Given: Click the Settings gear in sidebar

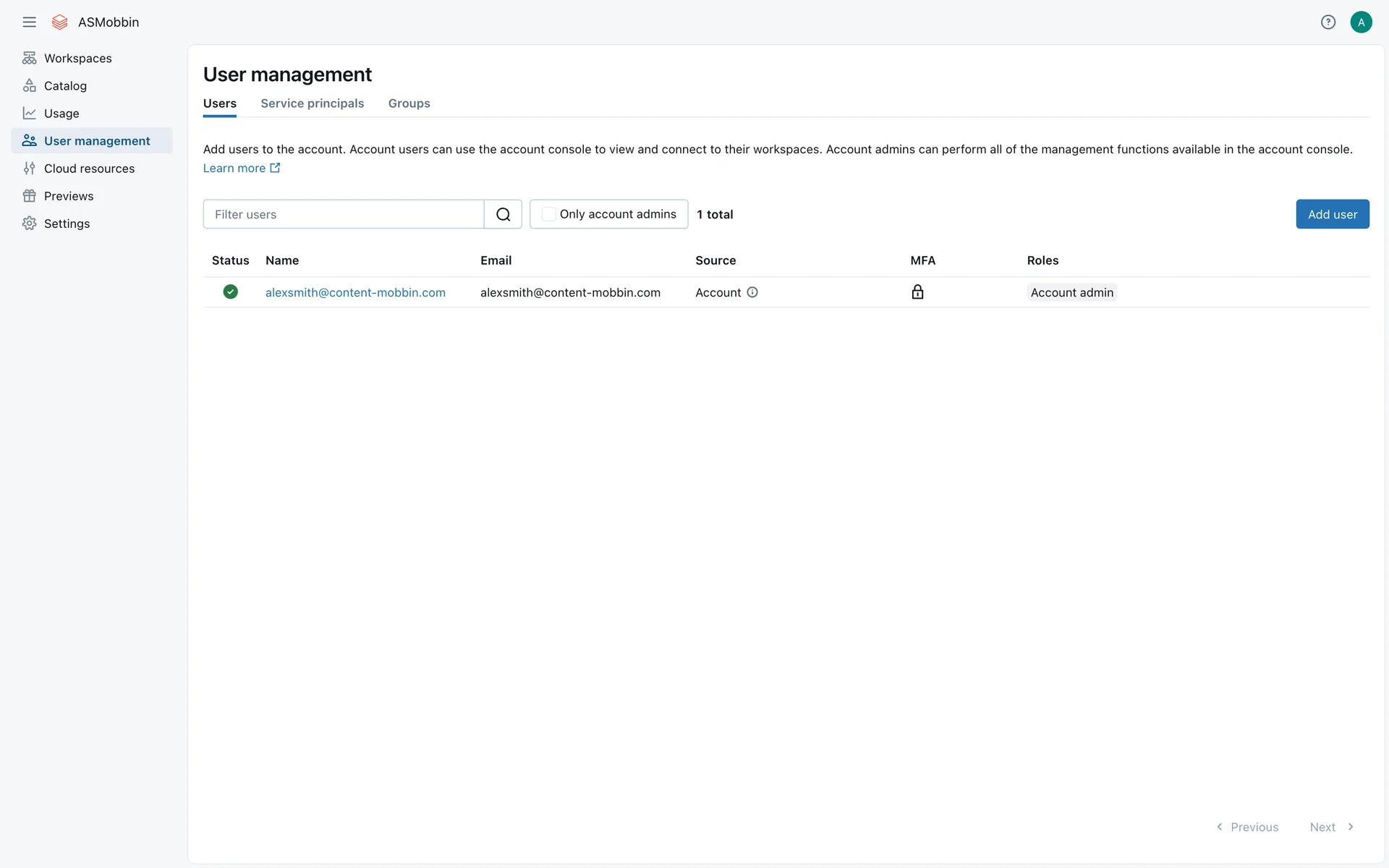Looking at the screenshot, I should coord(29,224).
